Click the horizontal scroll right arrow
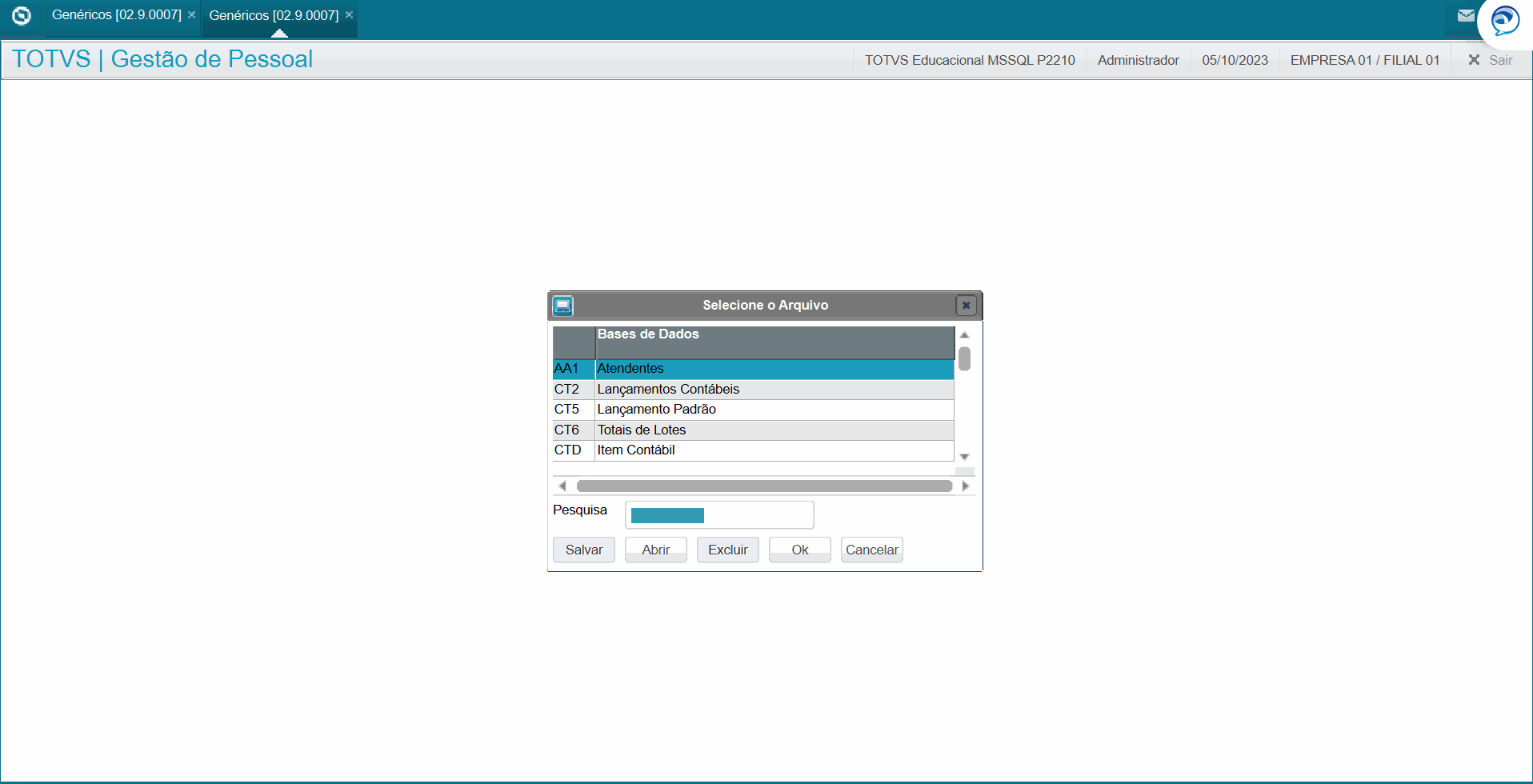This screenshot has height=784, width=1533. click(x=966, y=486)
